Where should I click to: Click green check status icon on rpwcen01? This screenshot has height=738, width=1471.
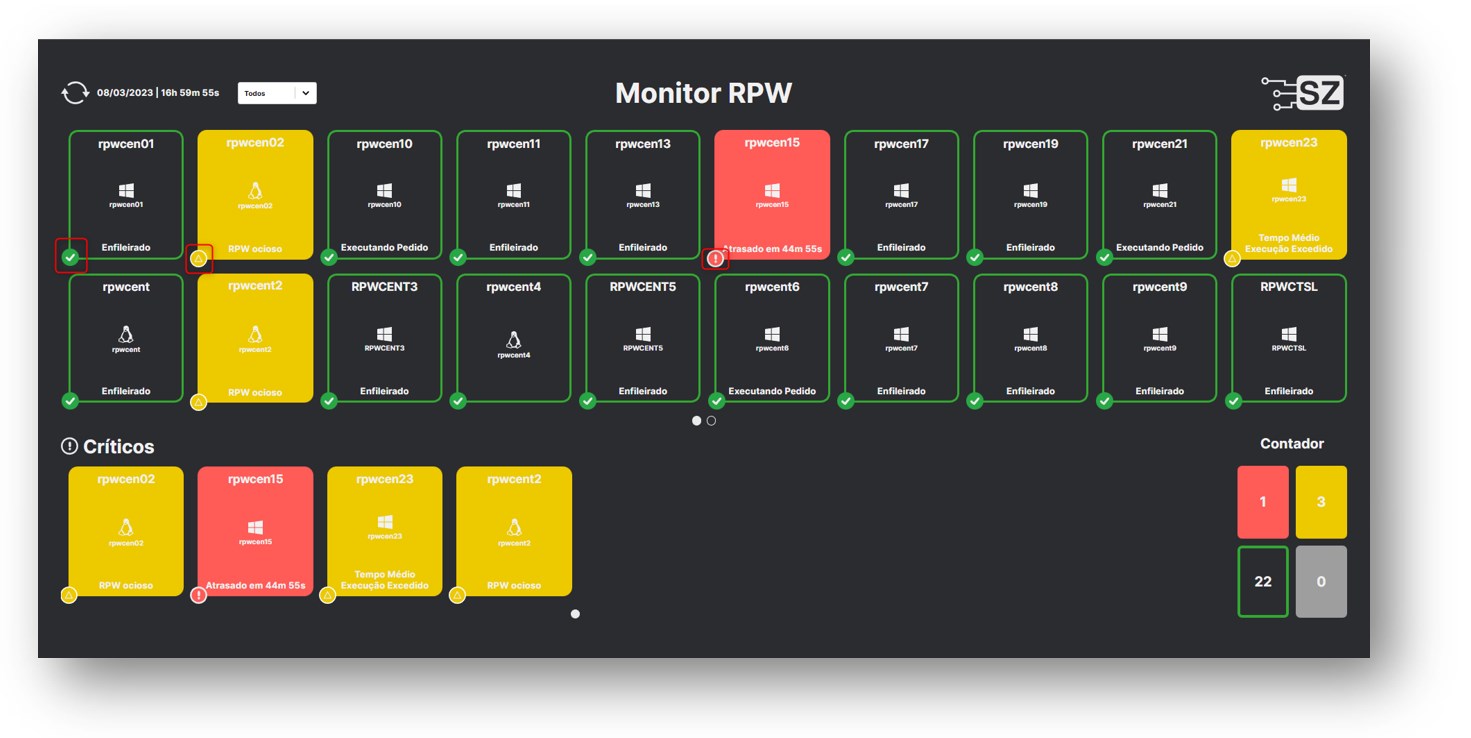70,258
